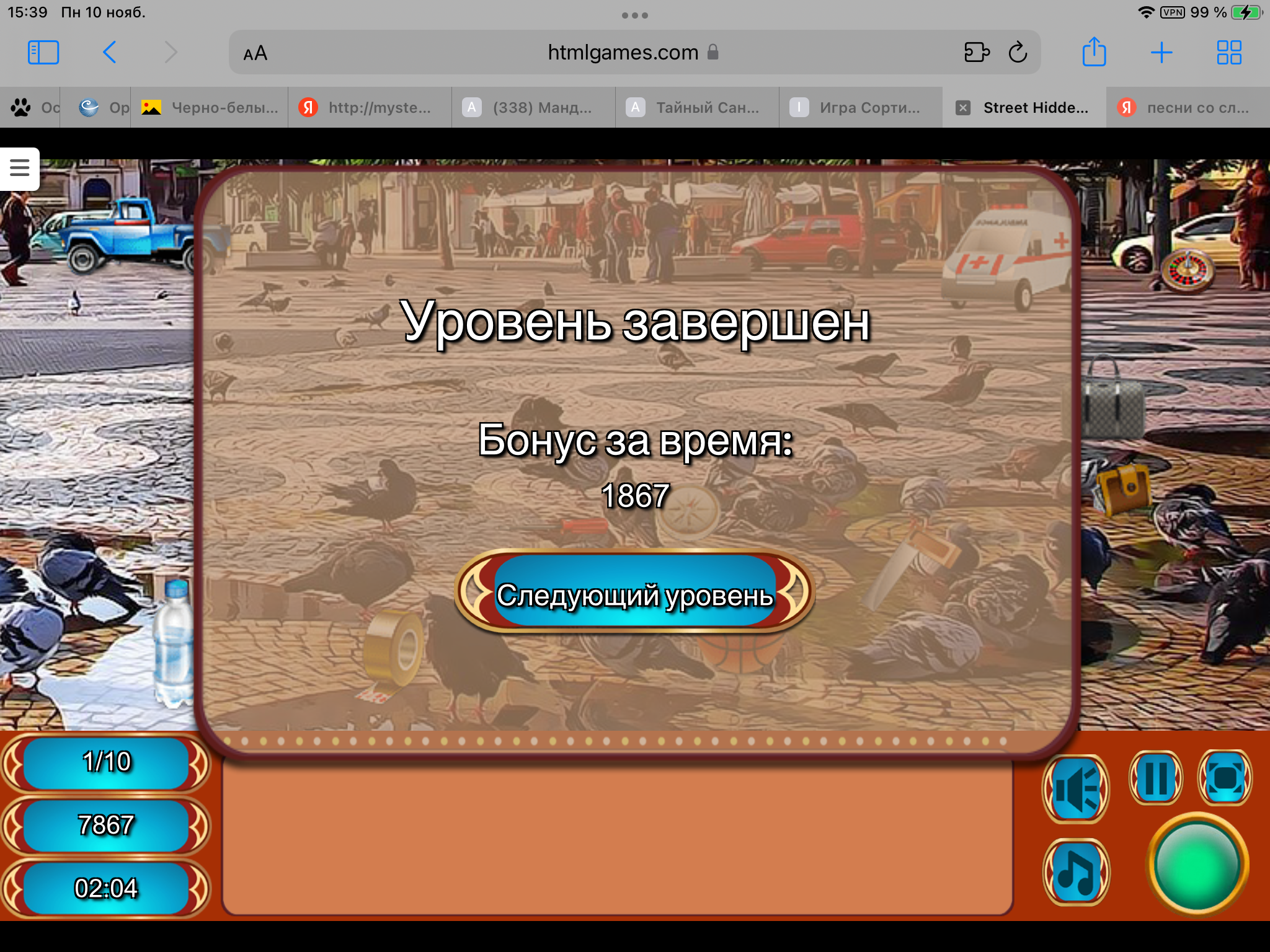Go back to previous page

click(x=110, y=53)
